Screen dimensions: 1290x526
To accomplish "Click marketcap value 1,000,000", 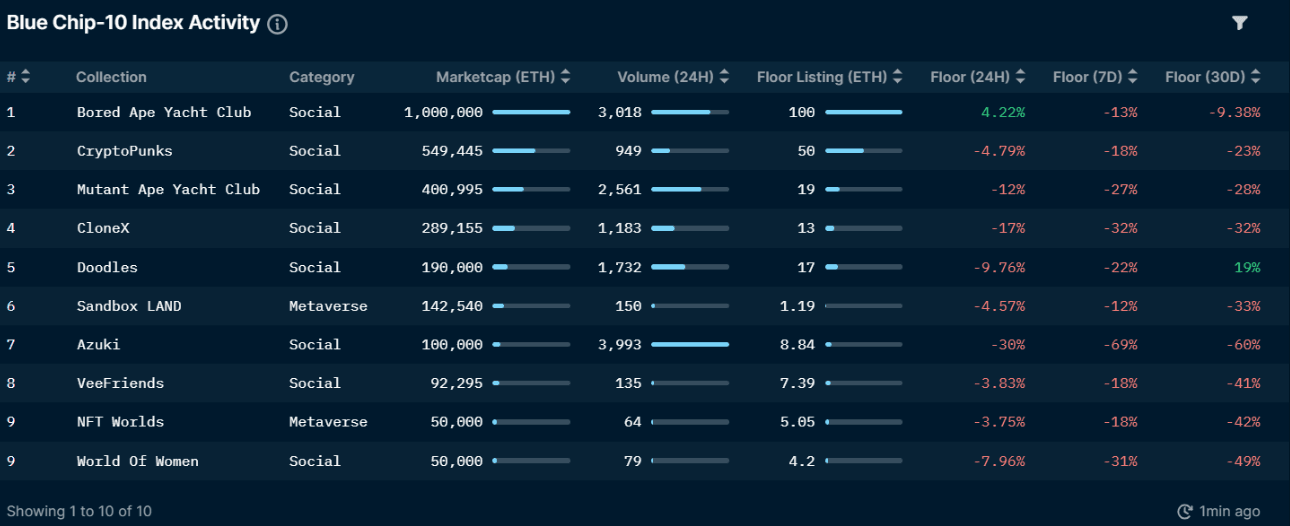I will tap(443, 112).
